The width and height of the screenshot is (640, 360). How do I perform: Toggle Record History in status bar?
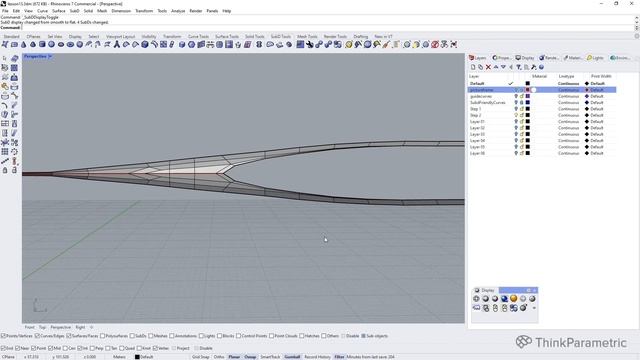[317, 357]
